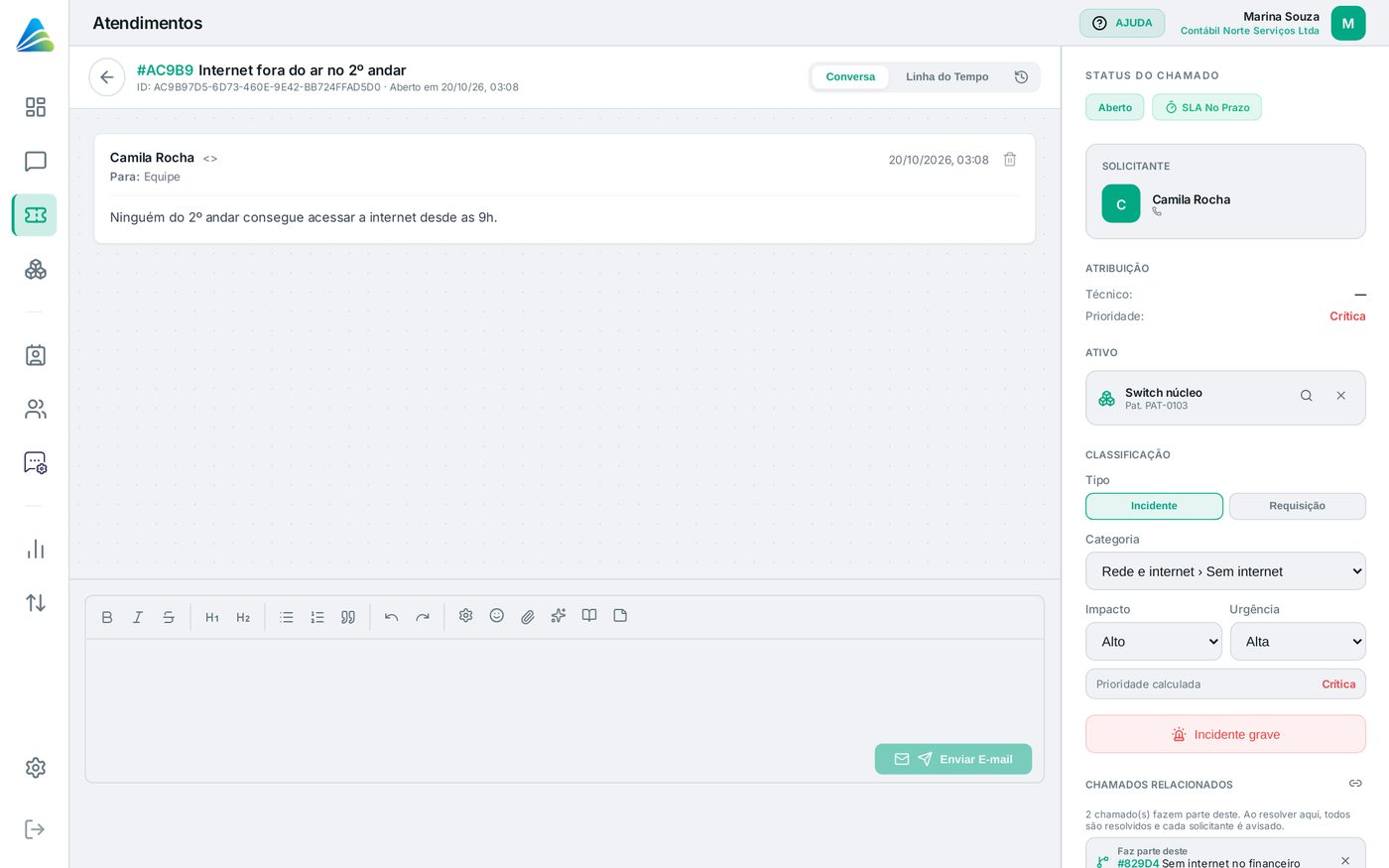Go back with the arrow button
1389x868 pixels.
107,77
